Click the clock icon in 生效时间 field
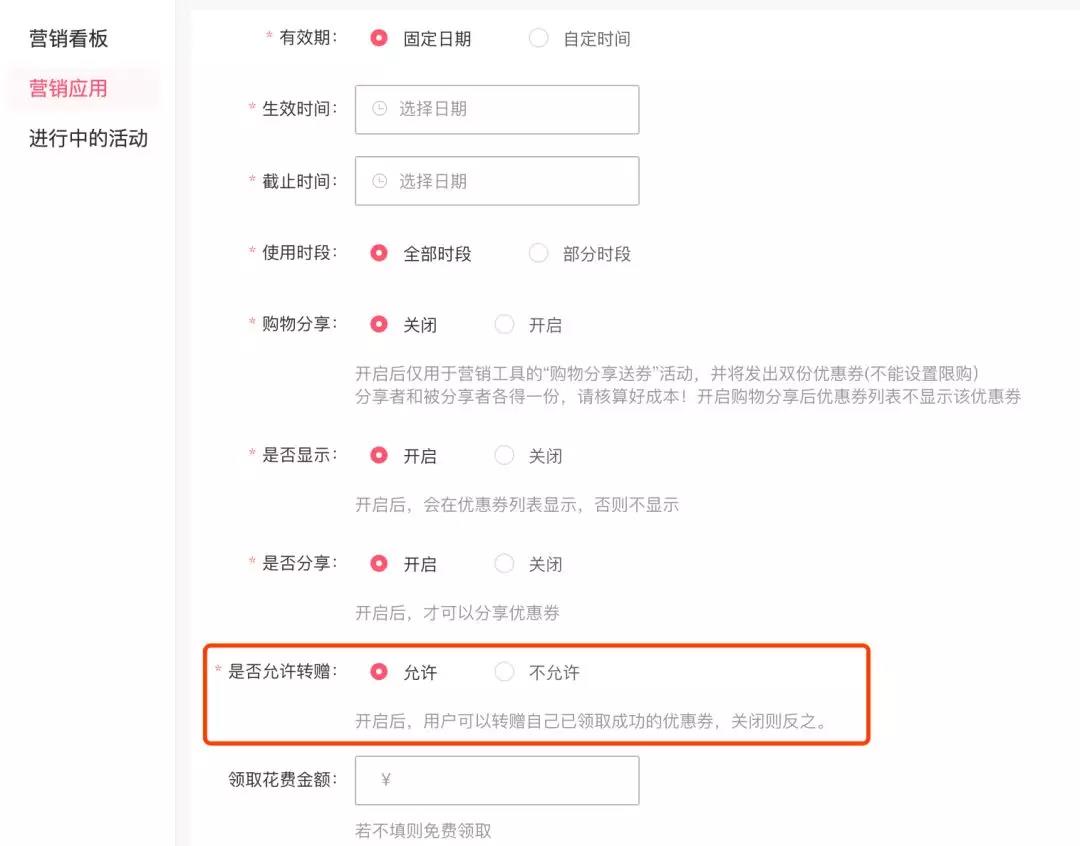The width and height of the screenshot is (1080, 846). (x=380, y=109)
